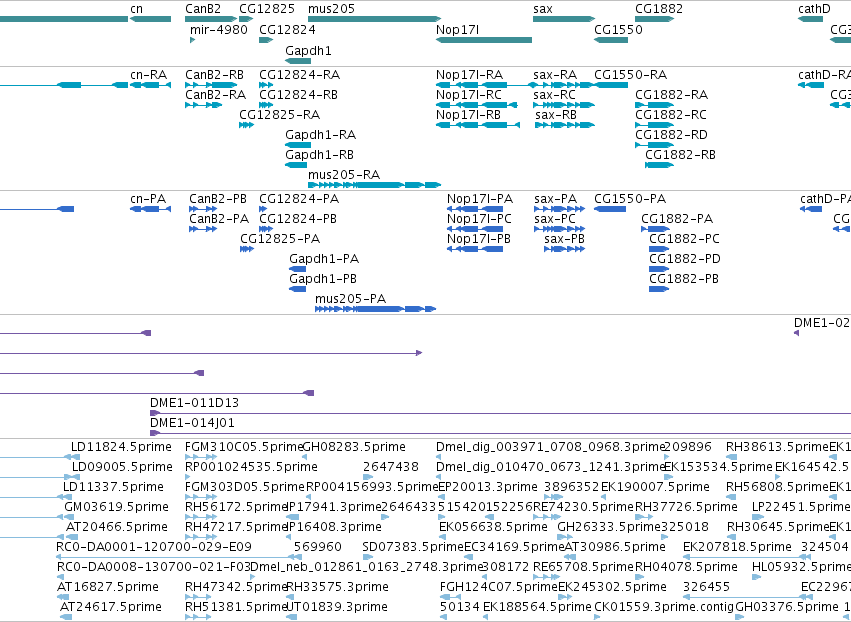
Task: Click the cn gene arrow glyph
Action: click(150, 19)
